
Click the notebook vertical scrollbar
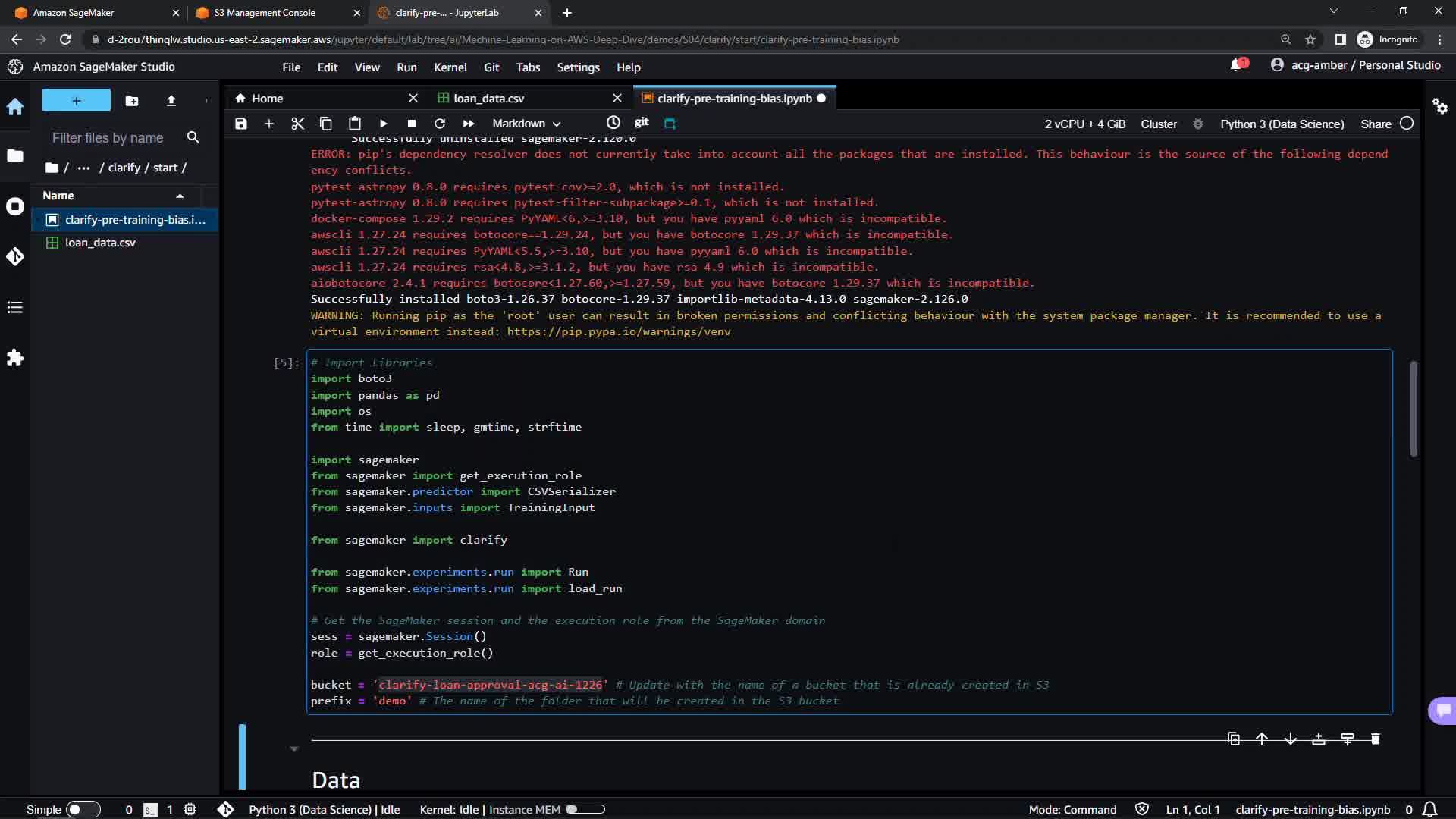click(x=1414, y=409)
